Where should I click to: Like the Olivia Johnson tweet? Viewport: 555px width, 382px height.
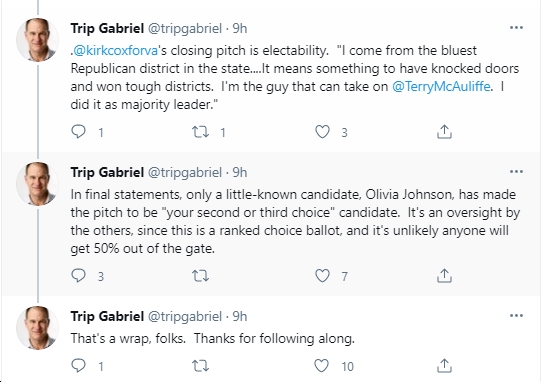(x=322, y=275)
